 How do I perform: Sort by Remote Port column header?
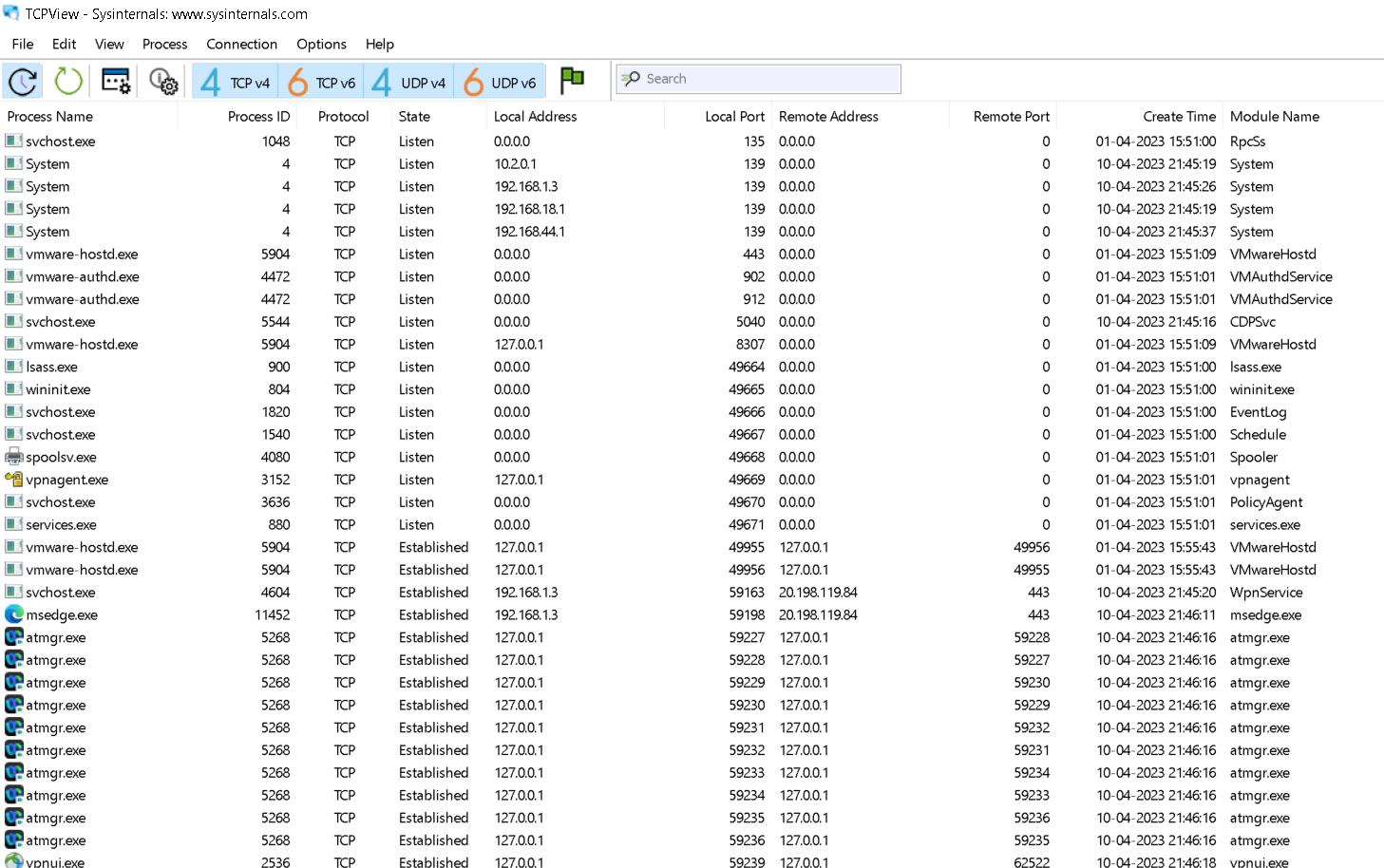1012,116
